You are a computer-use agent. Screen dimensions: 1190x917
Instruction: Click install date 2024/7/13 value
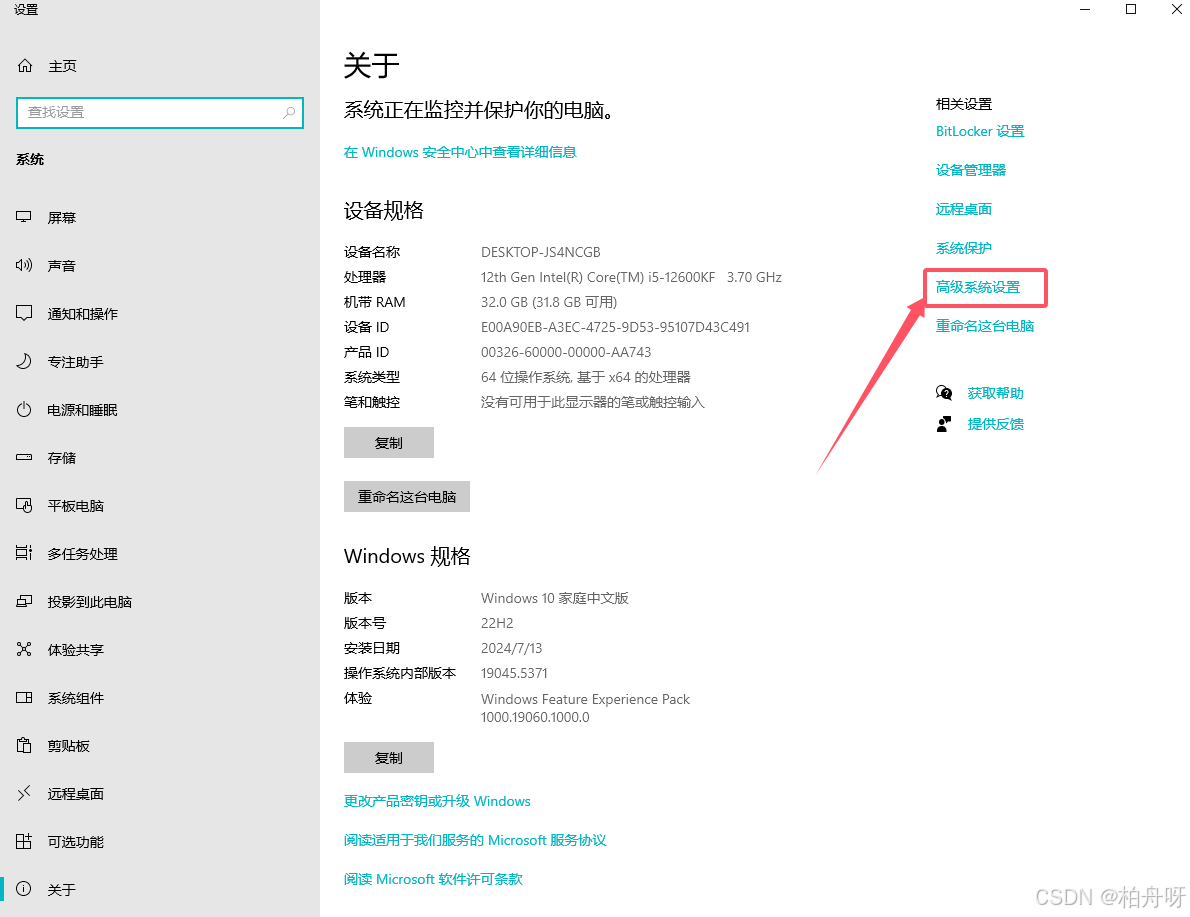click(x=512, y=648)
